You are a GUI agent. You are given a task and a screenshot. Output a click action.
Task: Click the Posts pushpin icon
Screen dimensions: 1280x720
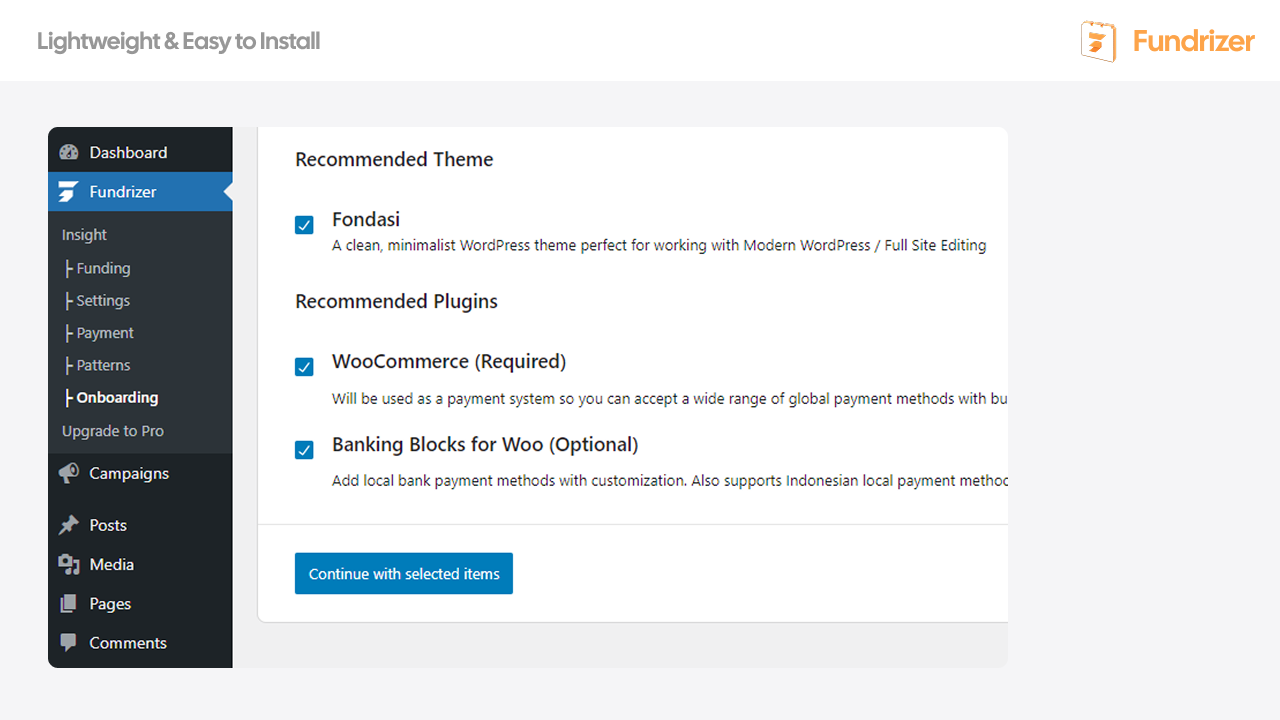(x=69, y=525)
